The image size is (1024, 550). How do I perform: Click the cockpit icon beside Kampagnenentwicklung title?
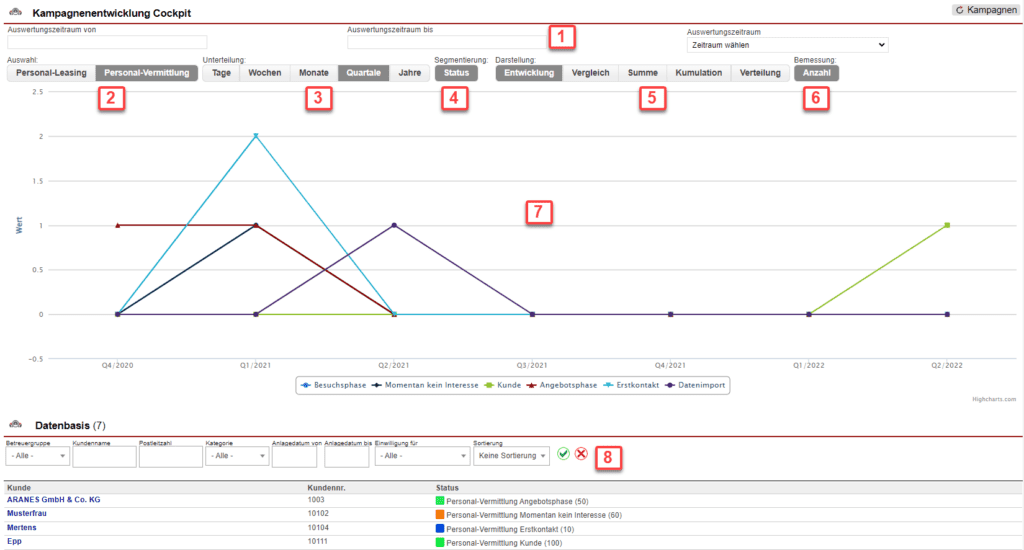pos(14,13)
